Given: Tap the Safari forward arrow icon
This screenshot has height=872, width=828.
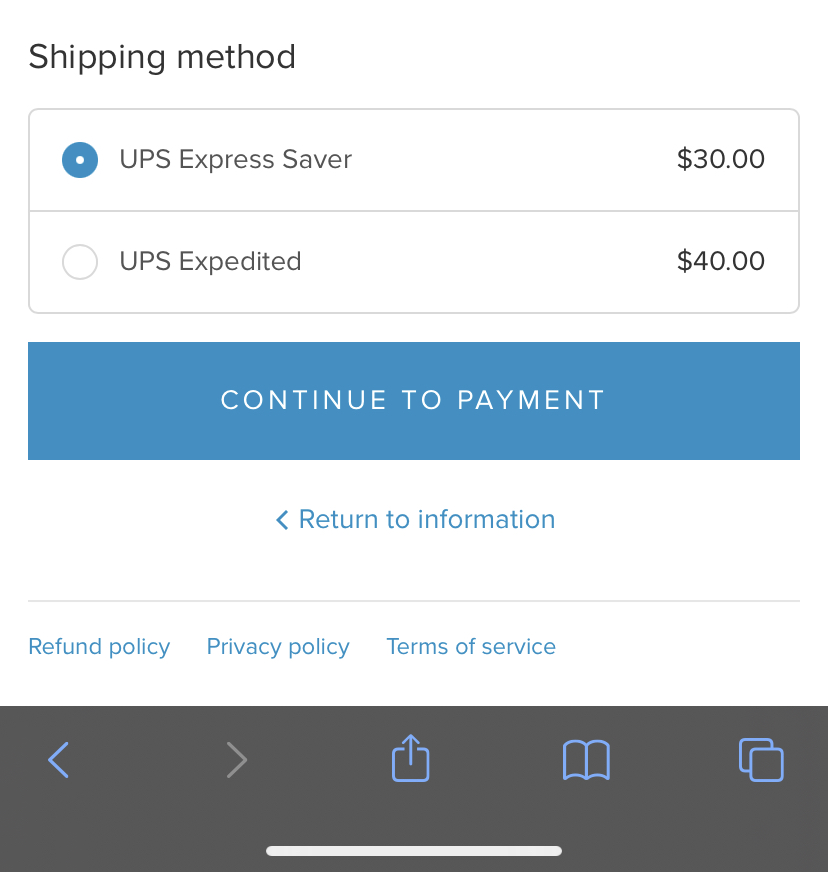Looking at the screenshot, I should point(237,760).
